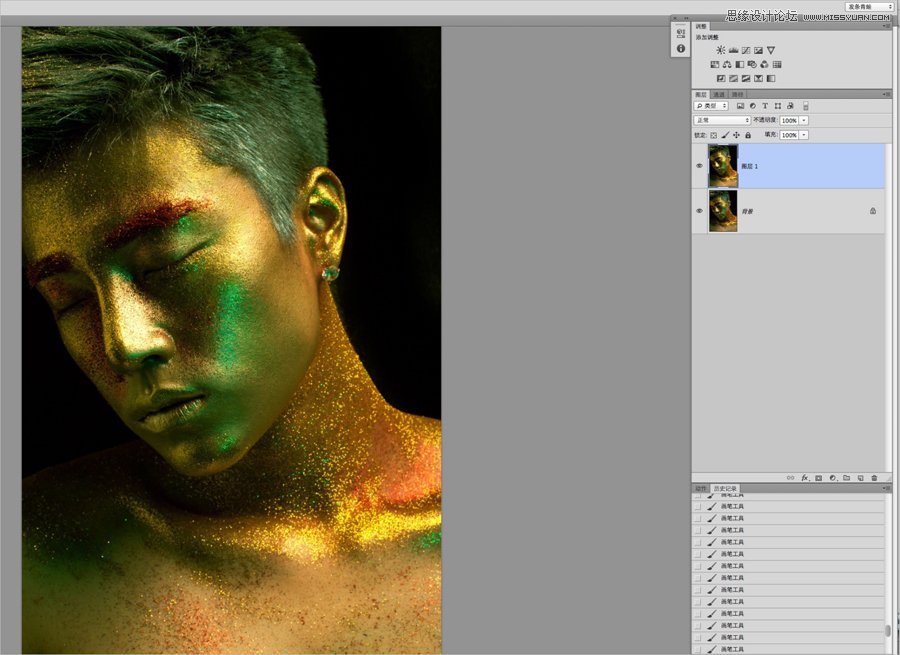Click the history panel scrollbar thumb

pyautogui.click(x=887, y=631)
